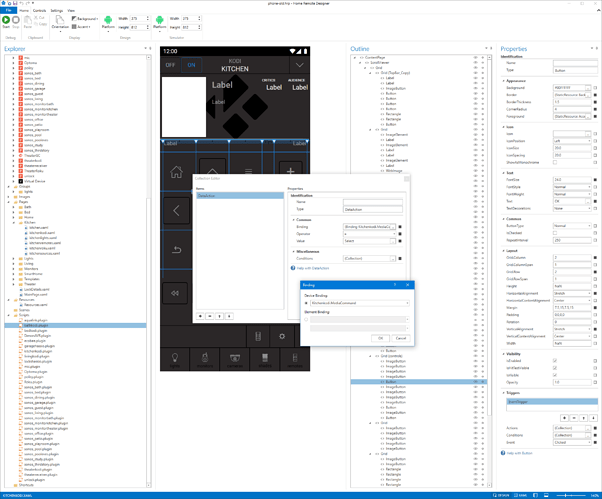
Task: Remove item in Collection Editor list
Action: [x=210, y=316]
